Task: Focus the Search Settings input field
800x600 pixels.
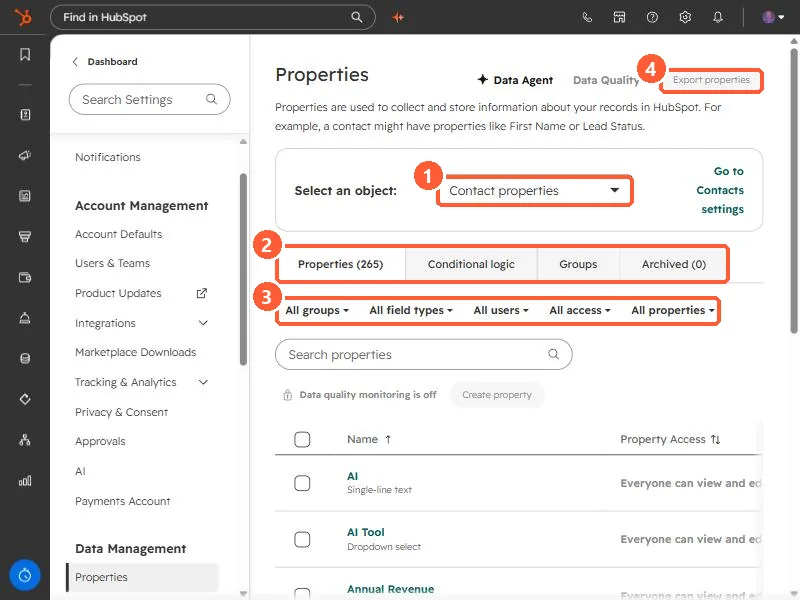Action: tap(149, 99)
